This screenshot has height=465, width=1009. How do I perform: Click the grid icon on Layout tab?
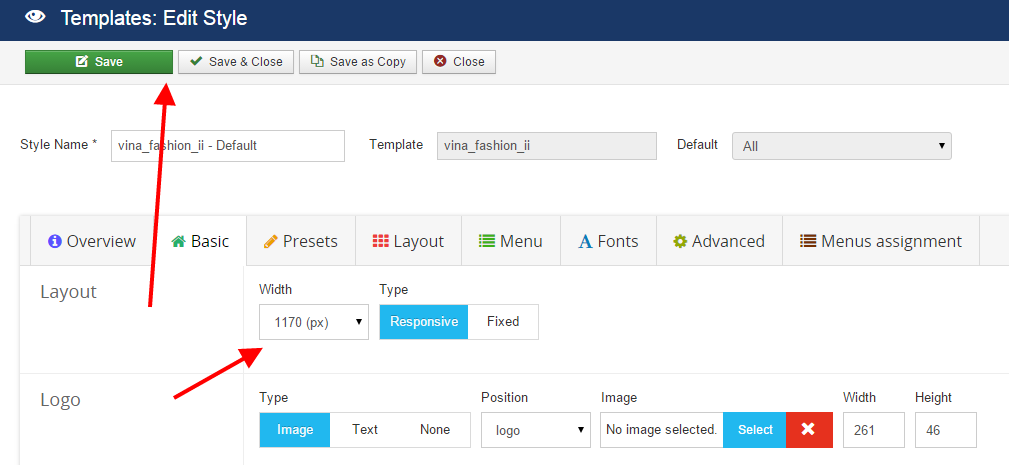point(381,241)
